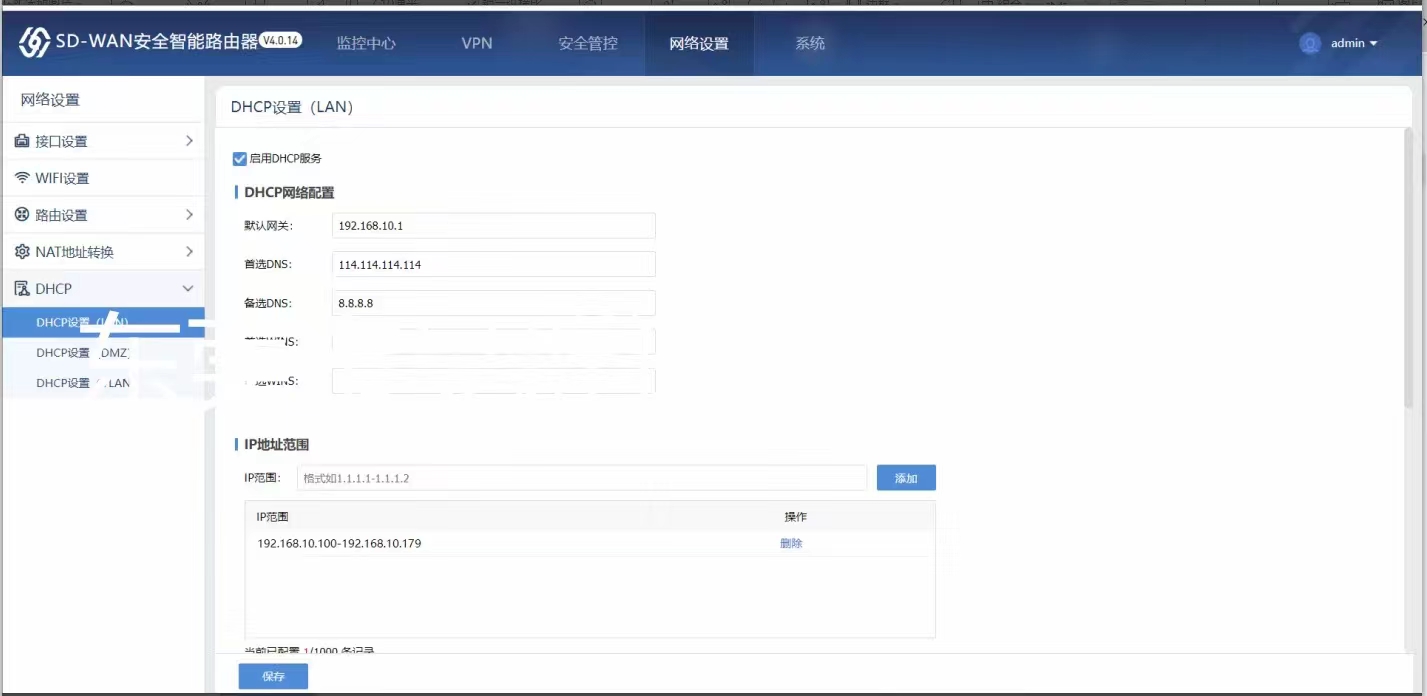
Task: Open the admin account dropdown arrow
Action: pyautogui.click(x=1373, y=44)
